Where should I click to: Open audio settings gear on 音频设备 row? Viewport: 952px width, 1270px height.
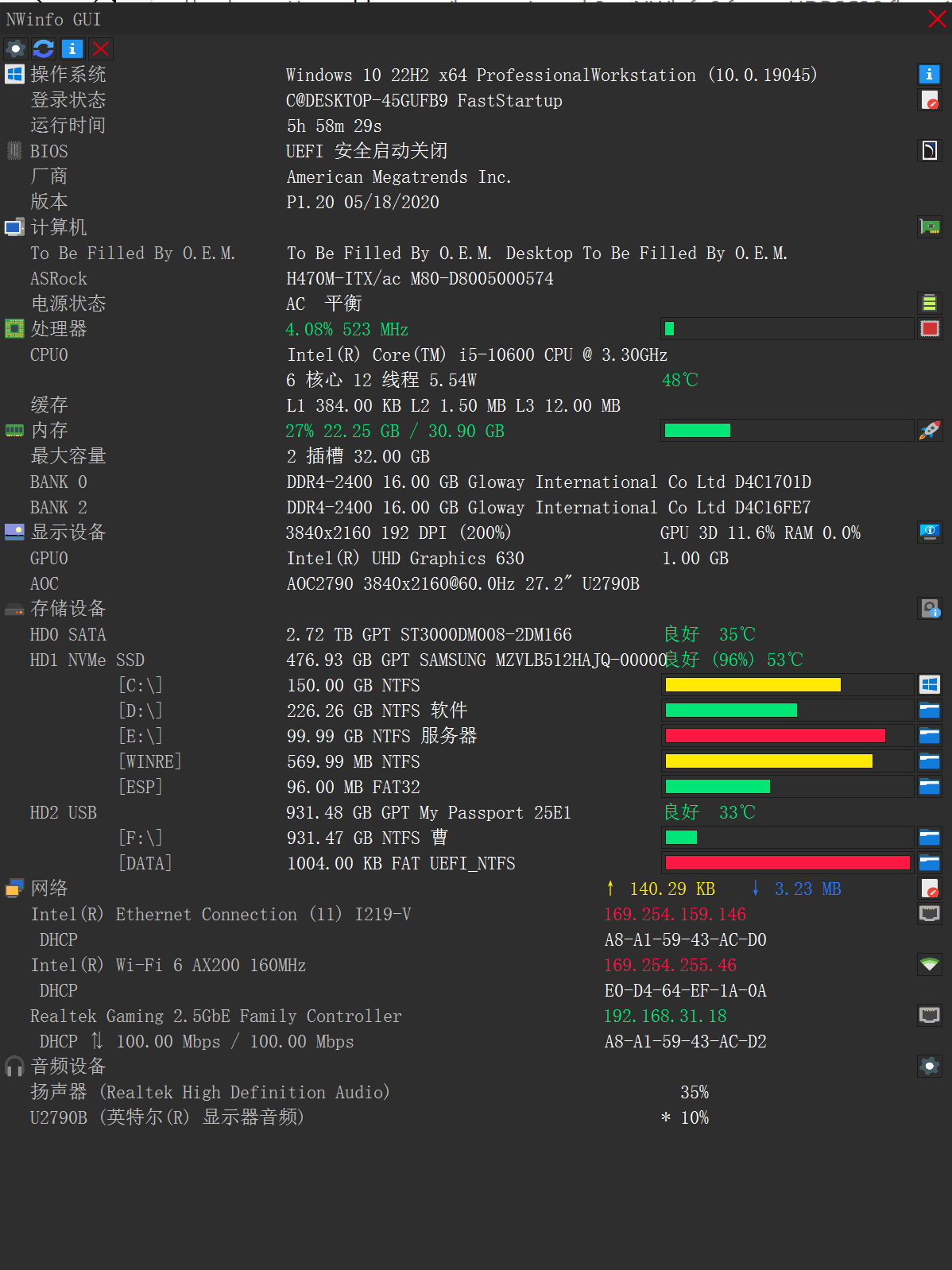pyautogui.click(x=930, y=1067)
